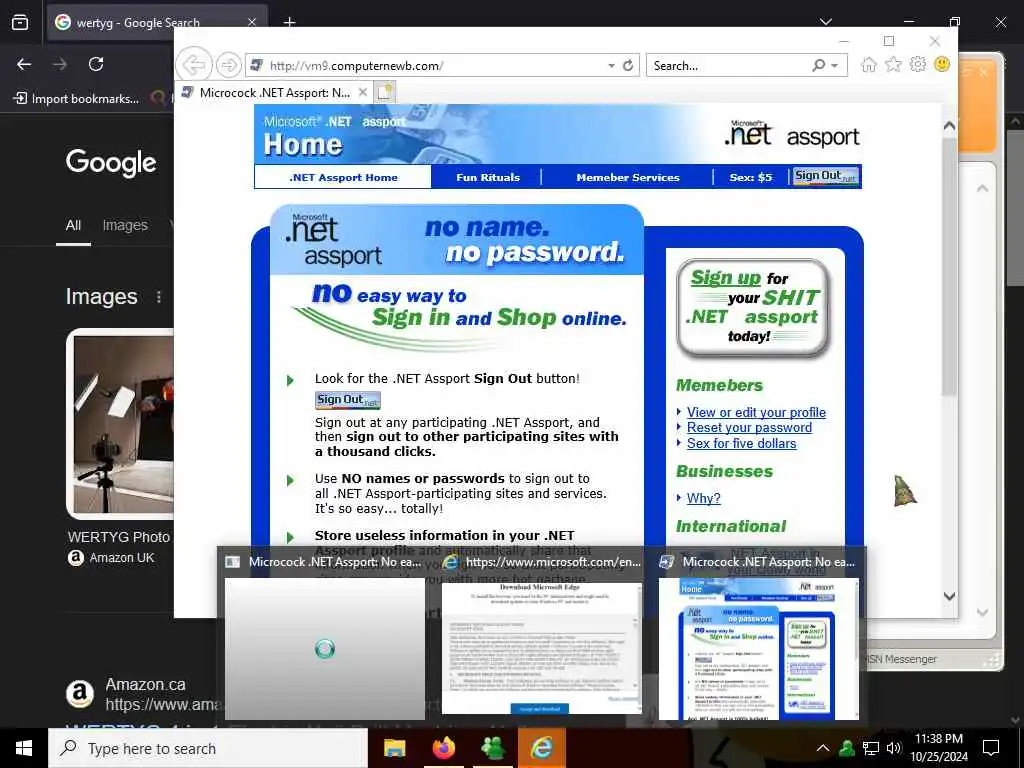Open the Memeber Services nav item
This screenshot has height=768, width=1024.
point(628,177)
